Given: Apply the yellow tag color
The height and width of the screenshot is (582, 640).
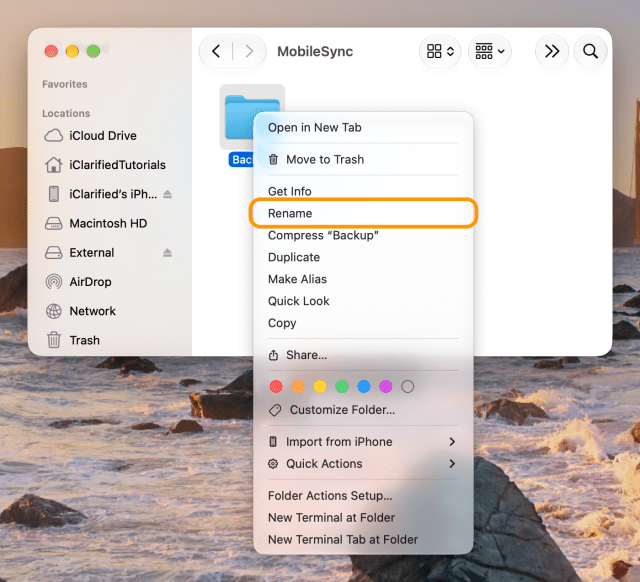Looking at the screenshot, I should point(320,387).
